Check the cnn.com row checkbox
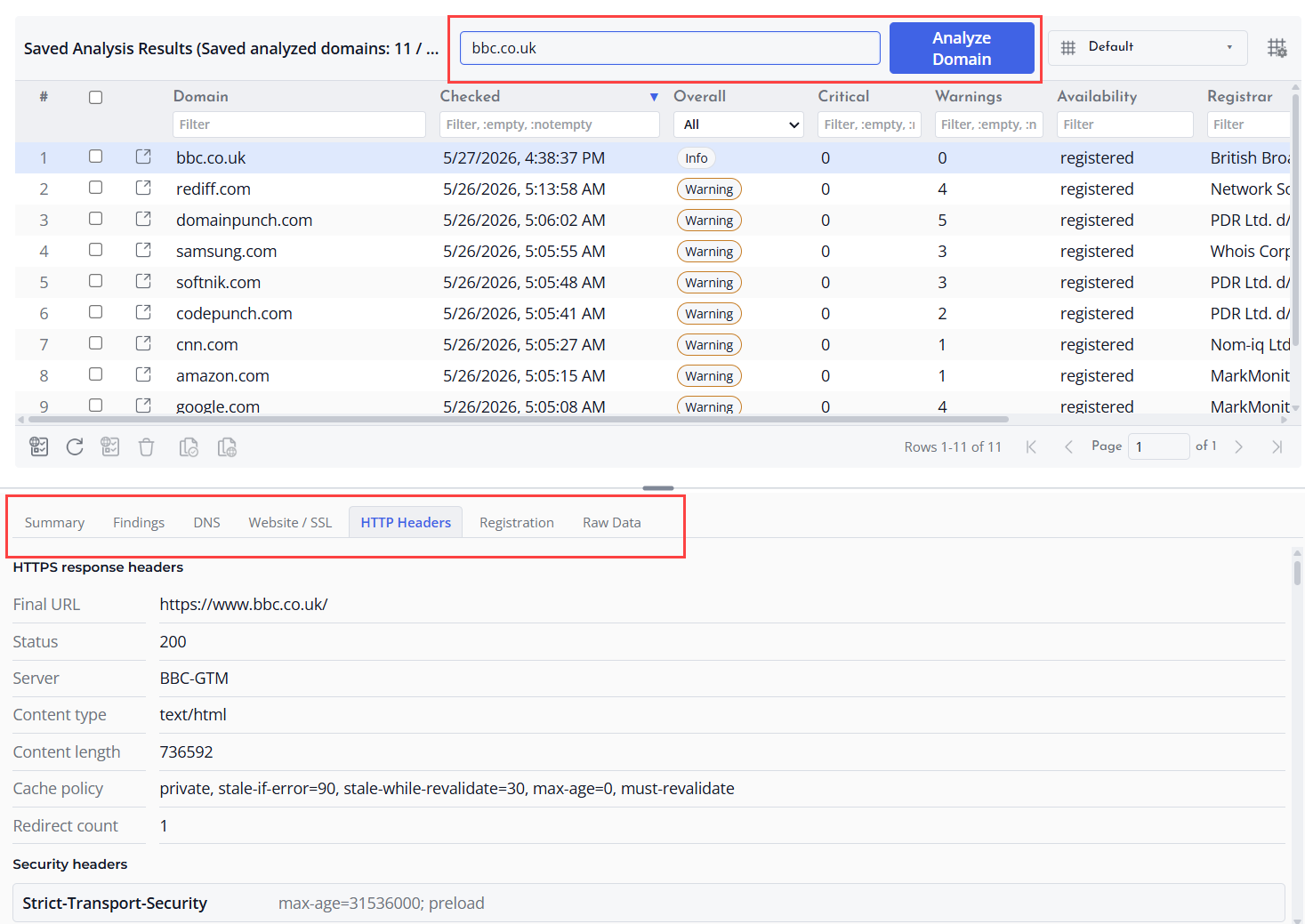The height and width of the screenshot is (924, 1305). [95, 343]
